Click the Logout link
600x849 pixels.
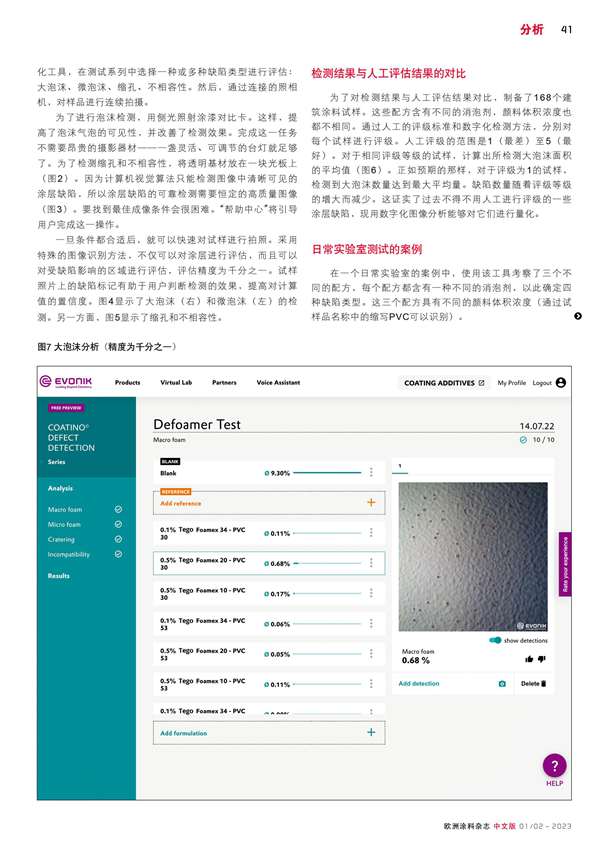click(541, 382)
